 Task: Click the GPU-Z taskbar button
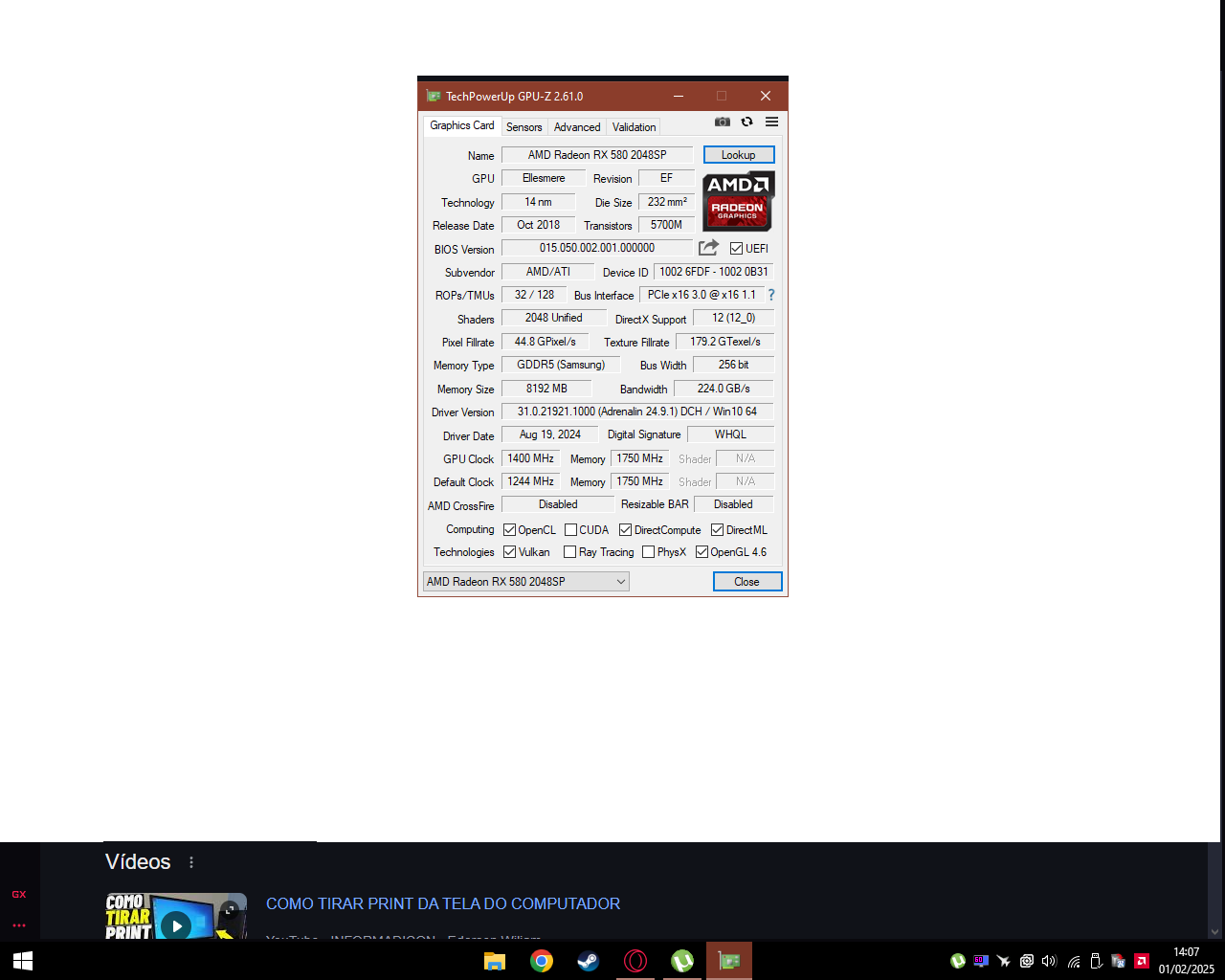coord(729,961)
